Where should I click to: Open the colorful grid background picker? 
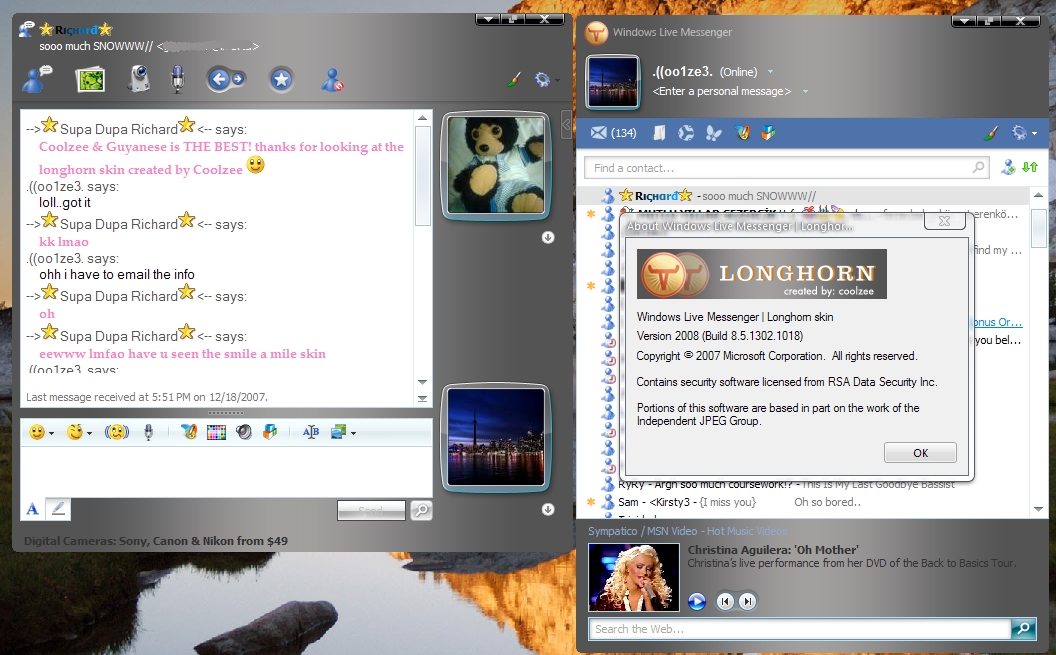point(216,432)
